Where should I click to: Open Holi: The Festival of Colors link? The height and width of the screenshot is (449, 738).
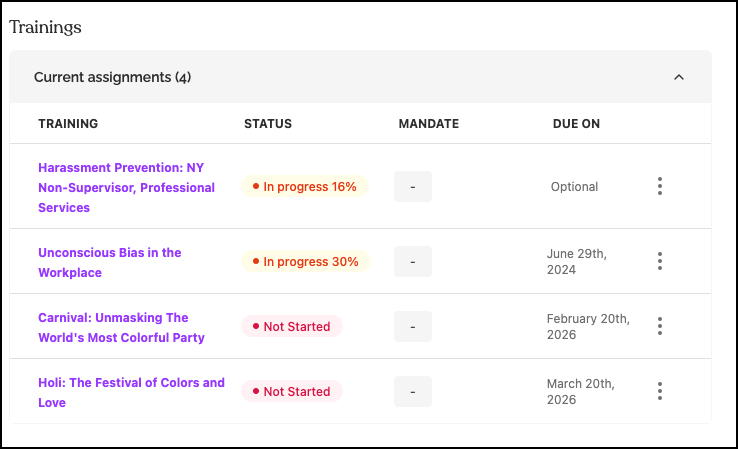tap(131, 392)
